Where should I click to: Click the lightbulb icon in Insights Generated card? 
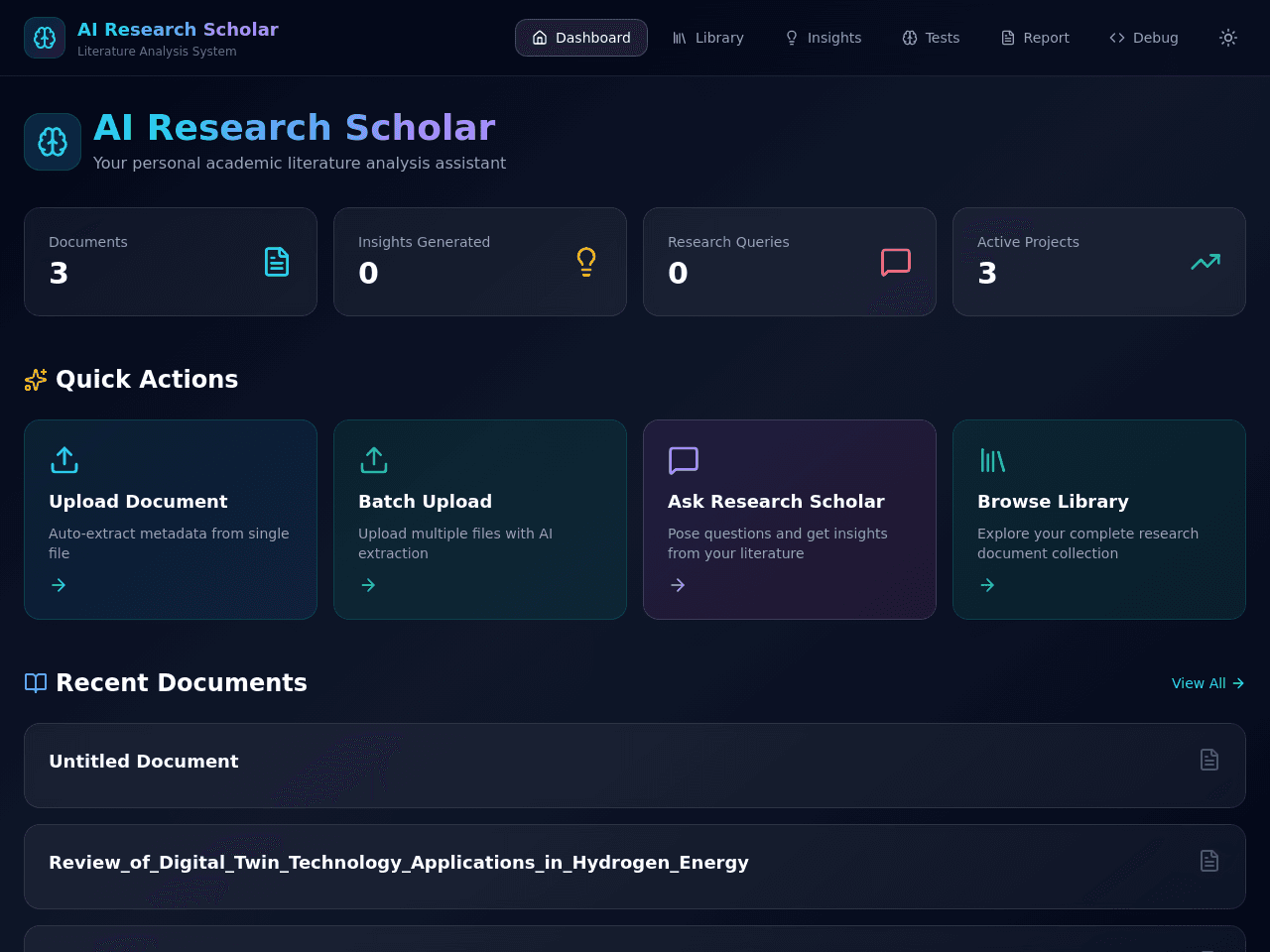click(586, 262)
